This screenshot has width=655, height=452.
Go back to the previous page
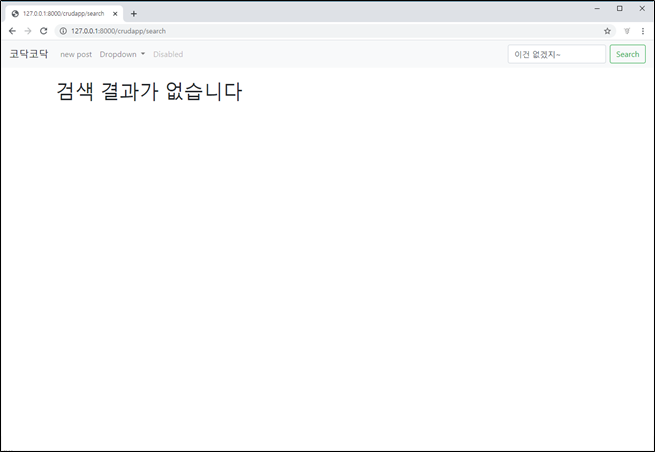click(12, 31)
